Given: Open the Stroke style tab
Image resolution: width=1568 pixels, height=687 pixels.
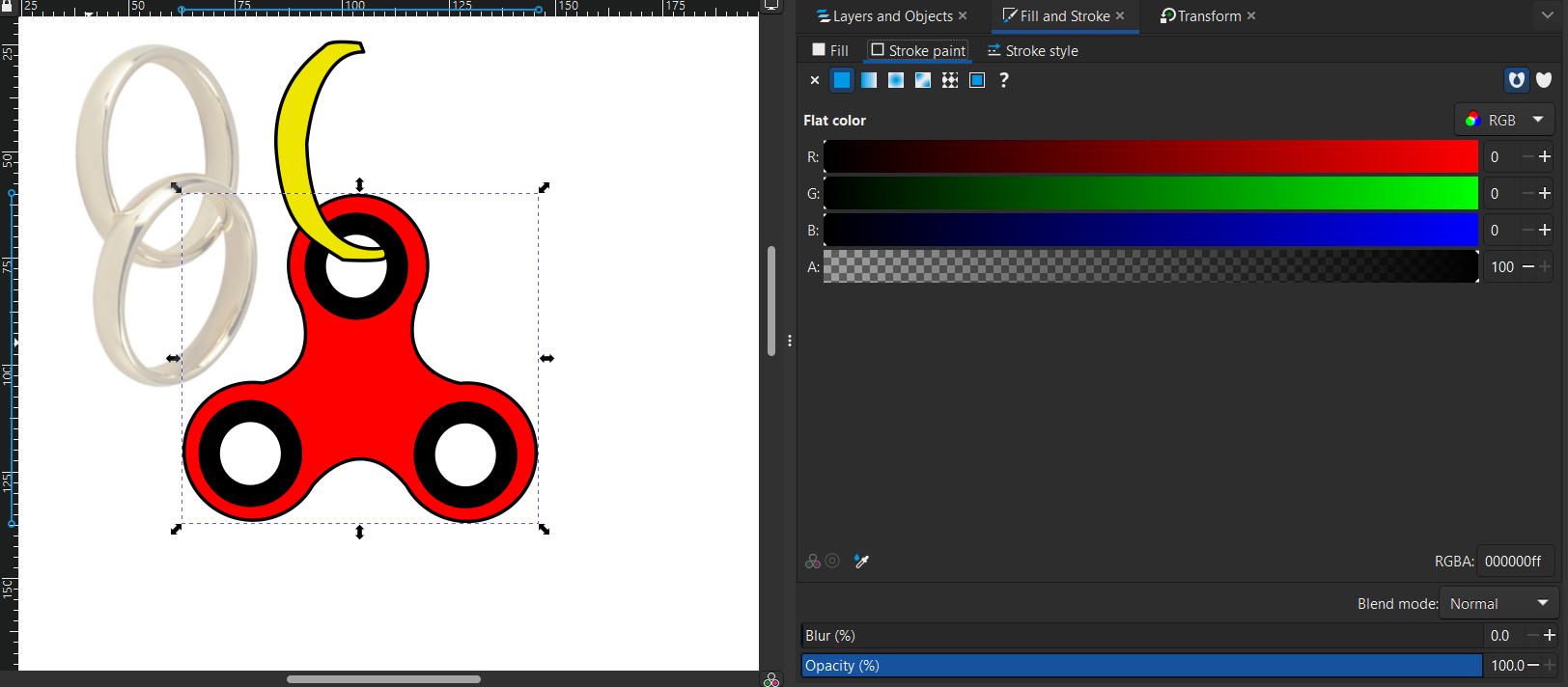Looking at the screenshot, I should [x=1032, y=51].
